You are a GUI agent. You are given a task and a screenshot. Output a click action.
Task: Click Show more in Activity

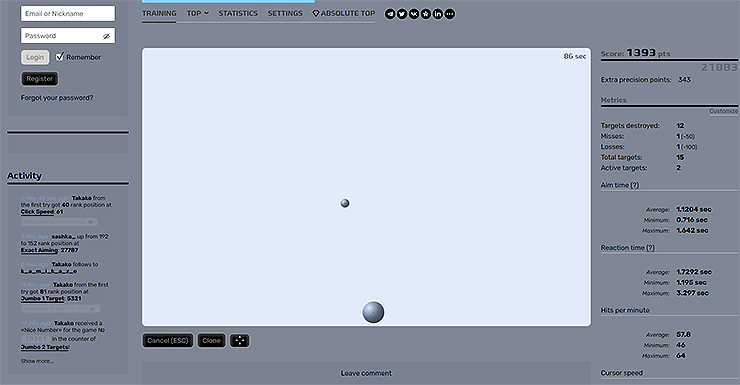[37, 361]
